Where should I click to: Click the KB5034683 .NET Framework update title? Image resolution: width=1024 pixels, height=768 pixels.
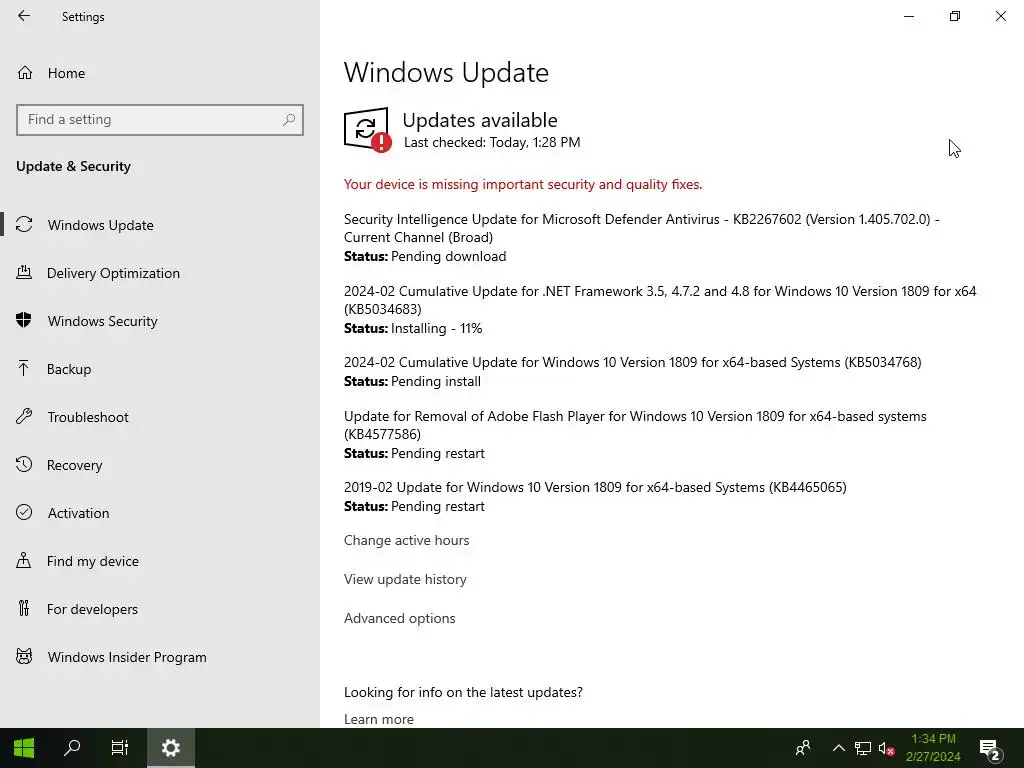[x=660, y=300]
